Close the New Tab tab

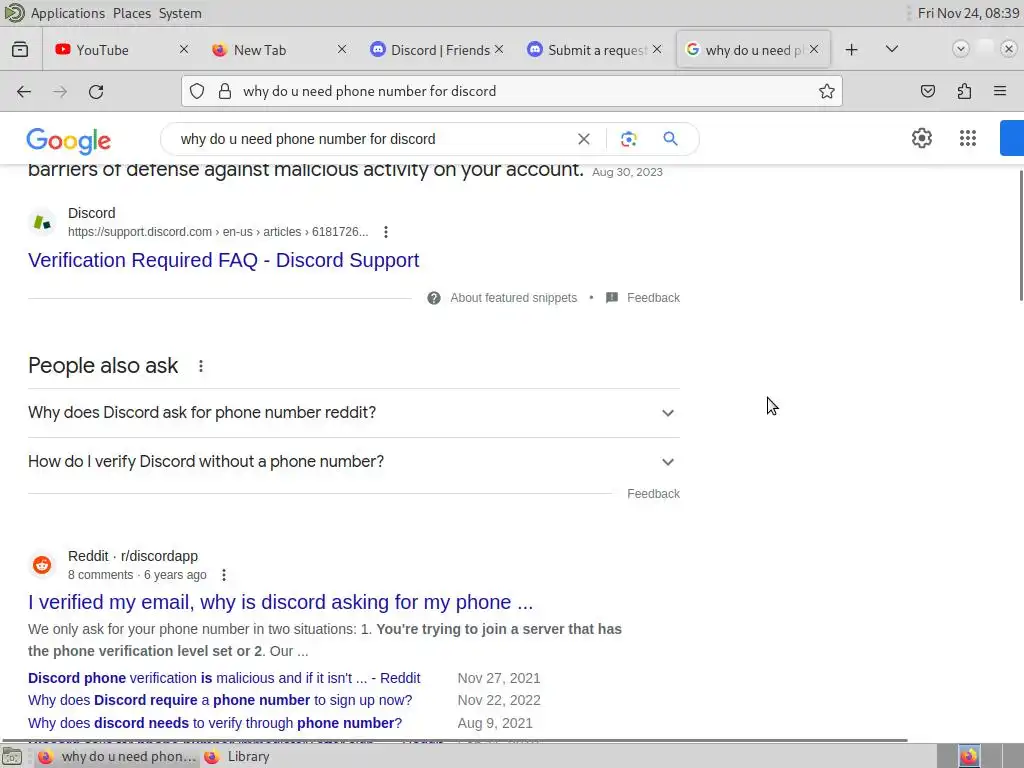click(x=342, y=50)
